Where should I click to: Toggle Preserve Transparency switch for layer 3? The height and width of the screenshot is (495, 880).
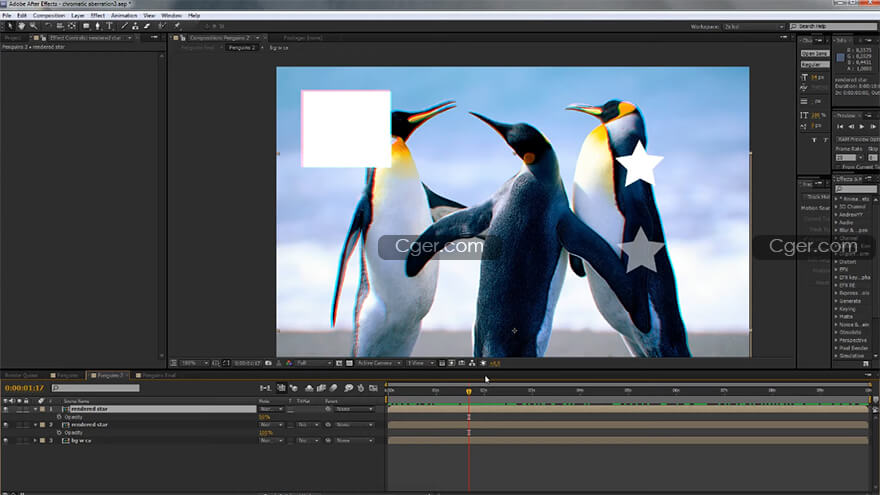coord(291,441)
